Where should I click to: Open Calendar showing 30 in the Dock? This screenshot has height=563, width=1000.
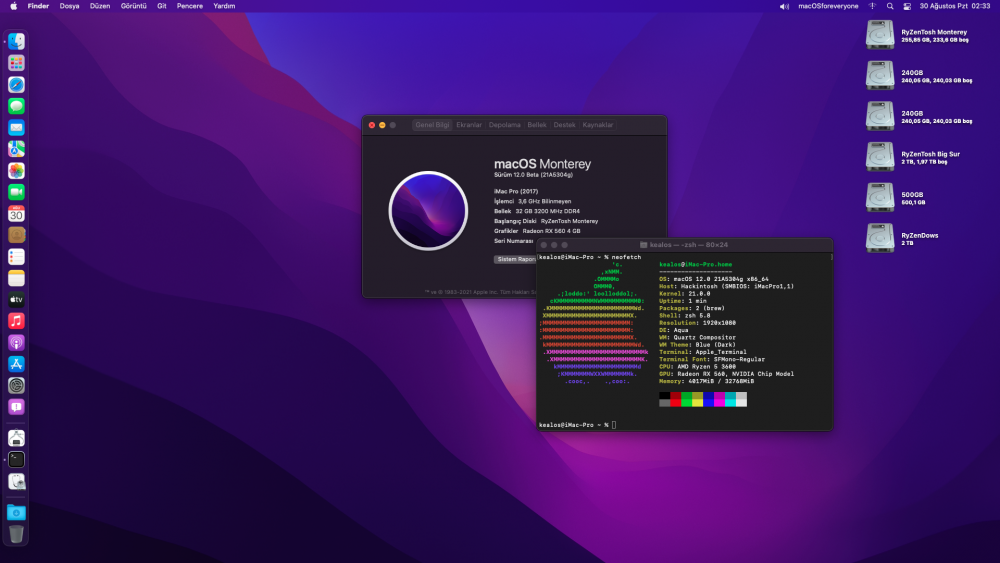[17, 214]
